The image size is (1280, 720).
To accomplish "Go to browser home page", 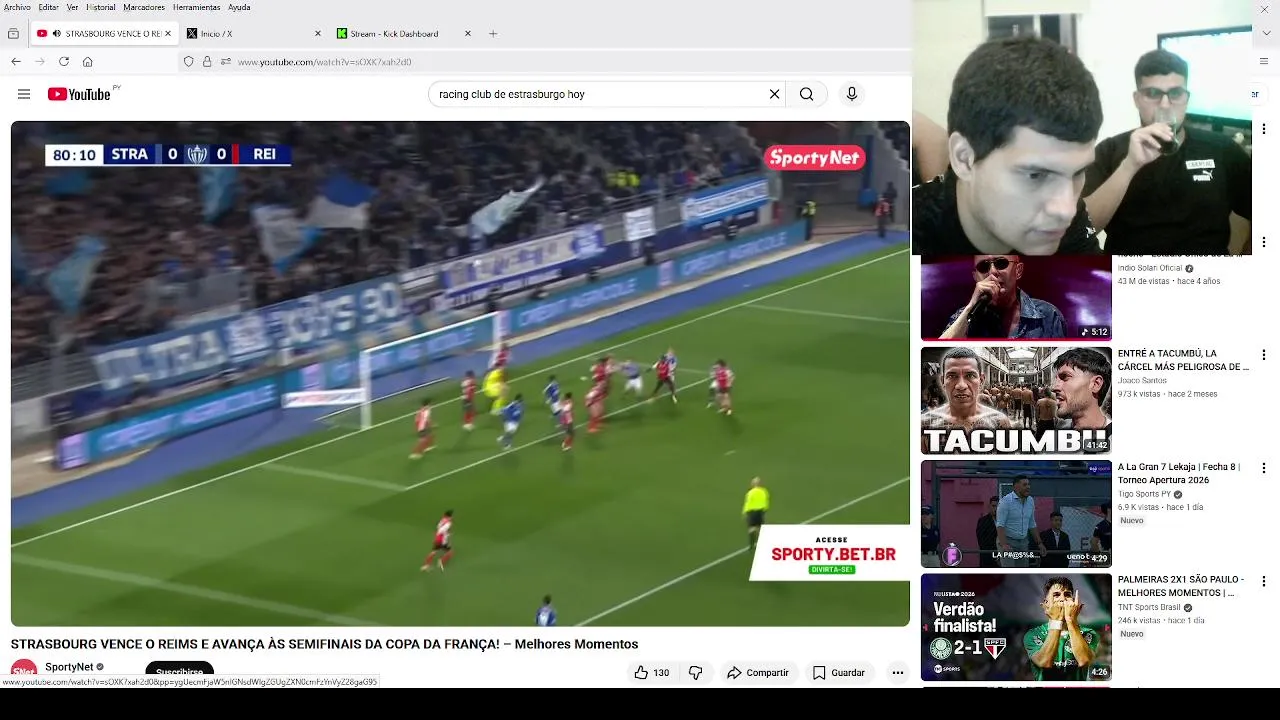I will tap(88, 61).
